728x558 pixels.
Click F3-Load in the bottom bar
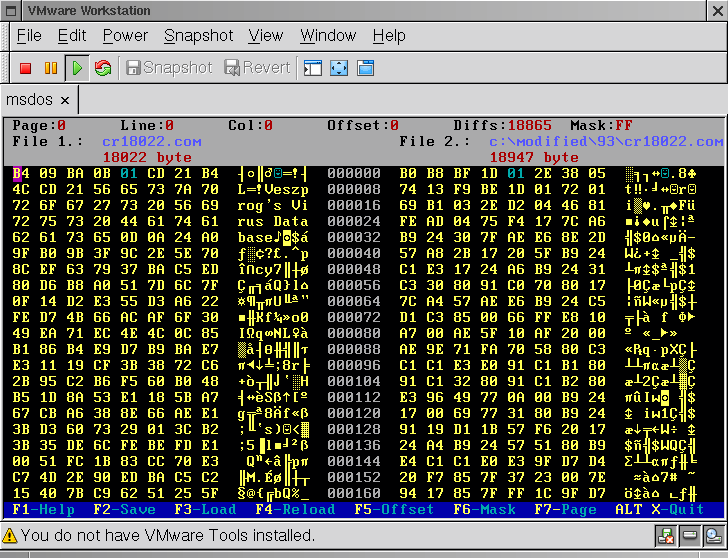(205, 510)
